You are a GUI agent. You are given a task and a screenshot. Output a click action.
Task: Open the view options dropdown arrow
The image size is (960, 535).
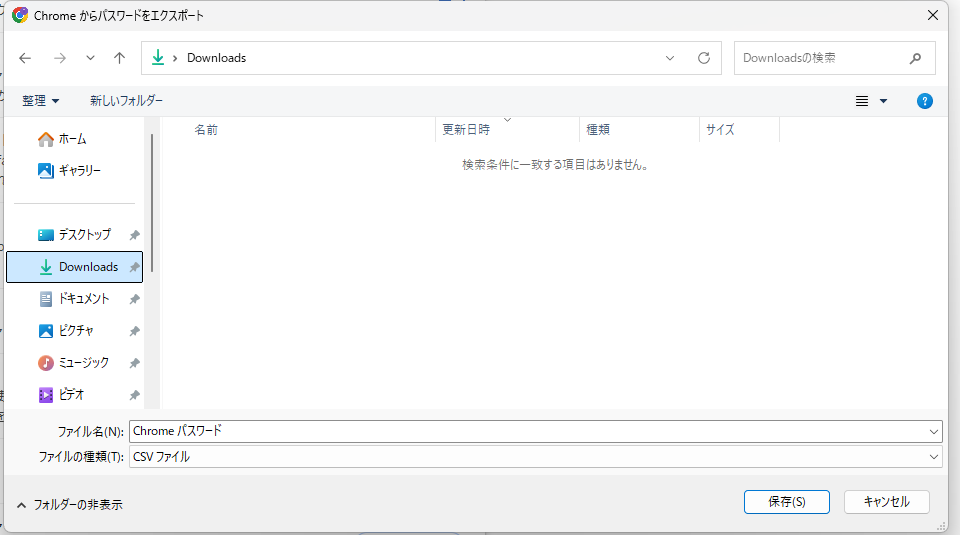883,101
